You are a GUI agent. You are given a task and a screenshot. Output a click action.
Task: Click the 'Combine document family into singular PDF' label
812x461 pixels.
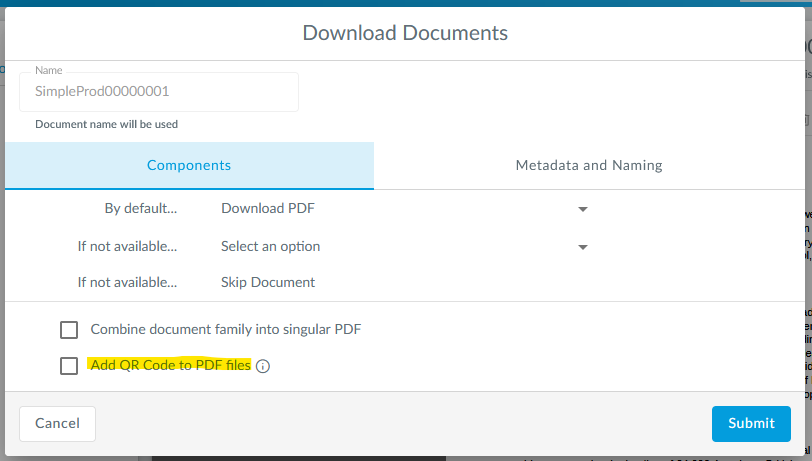225,329
